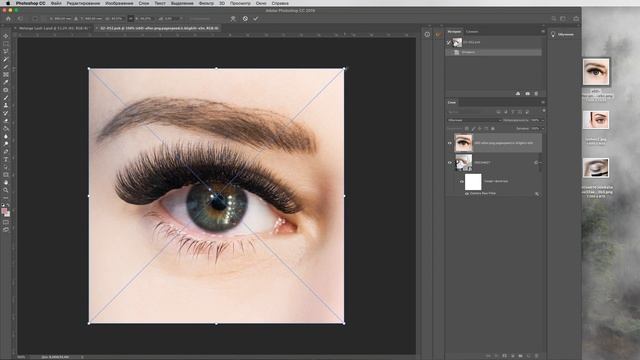Open the layer filter type dropdown

pyautogui.click(x=470, y=111)
